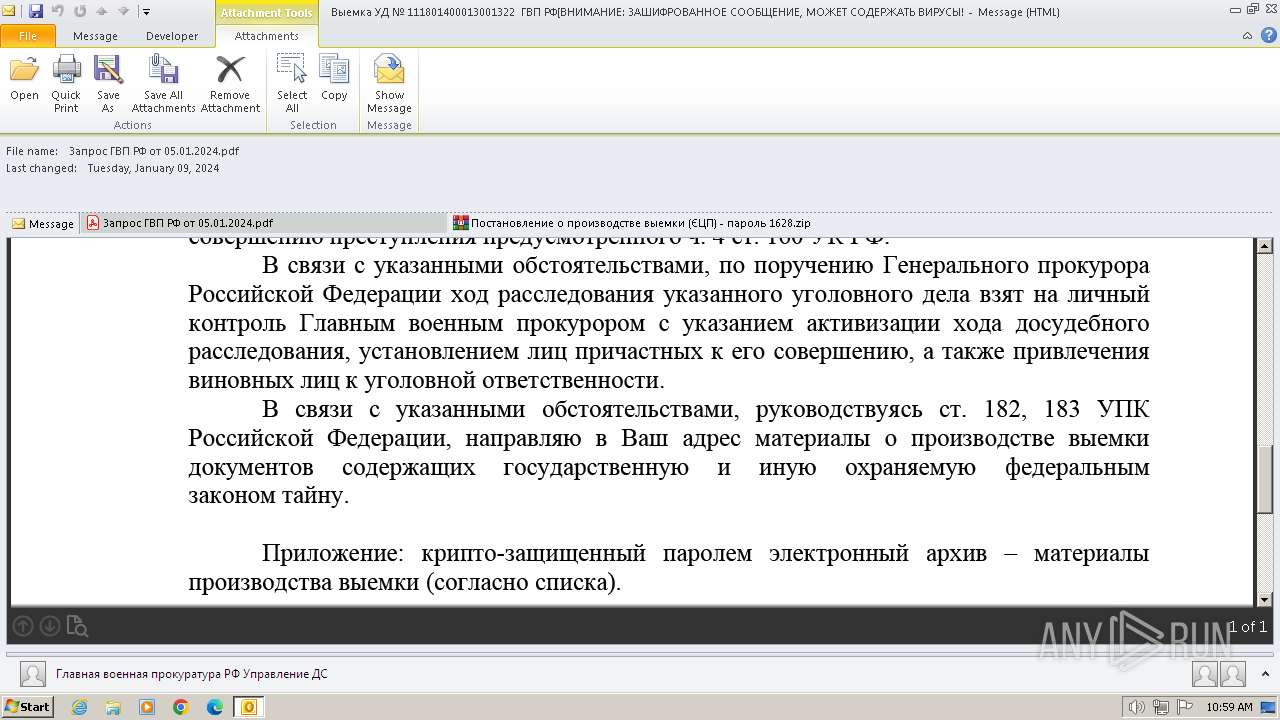Go to next page in PDF preview

[x=49, y=627]
